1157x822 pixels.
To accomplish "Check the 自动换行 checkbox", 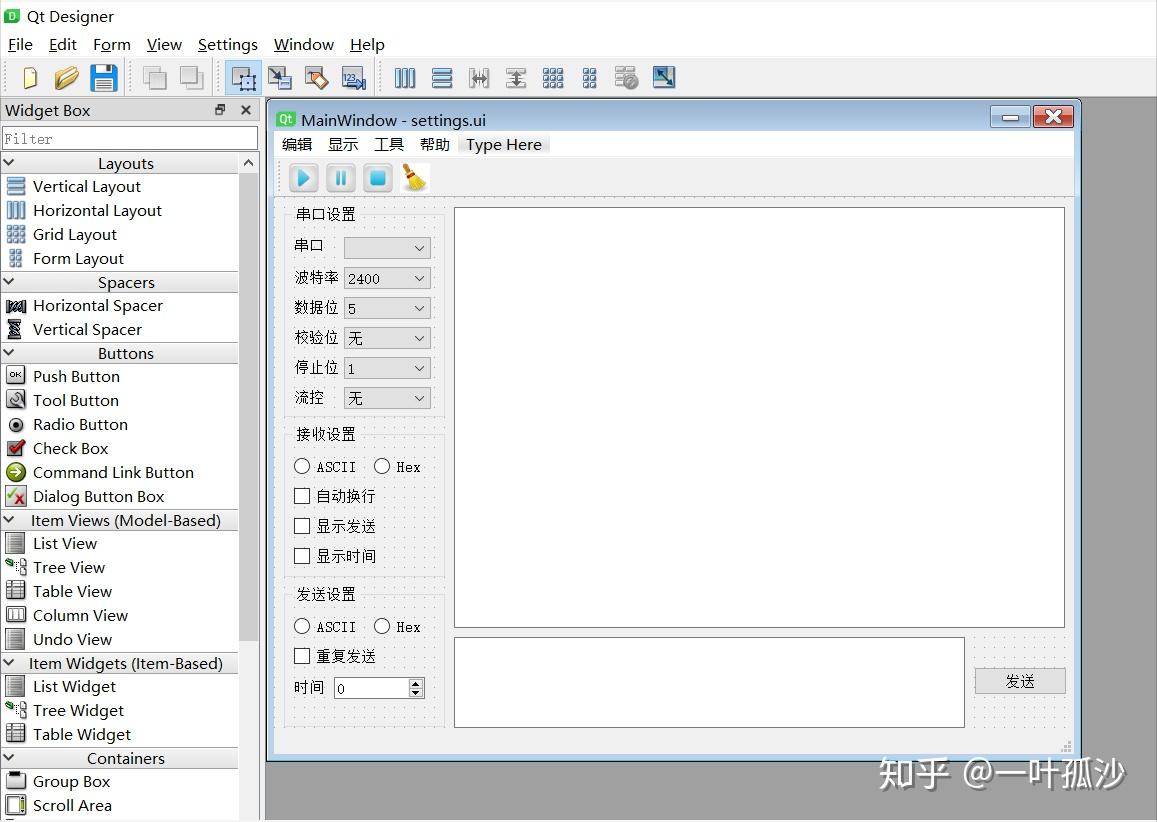I will [303, 496].
